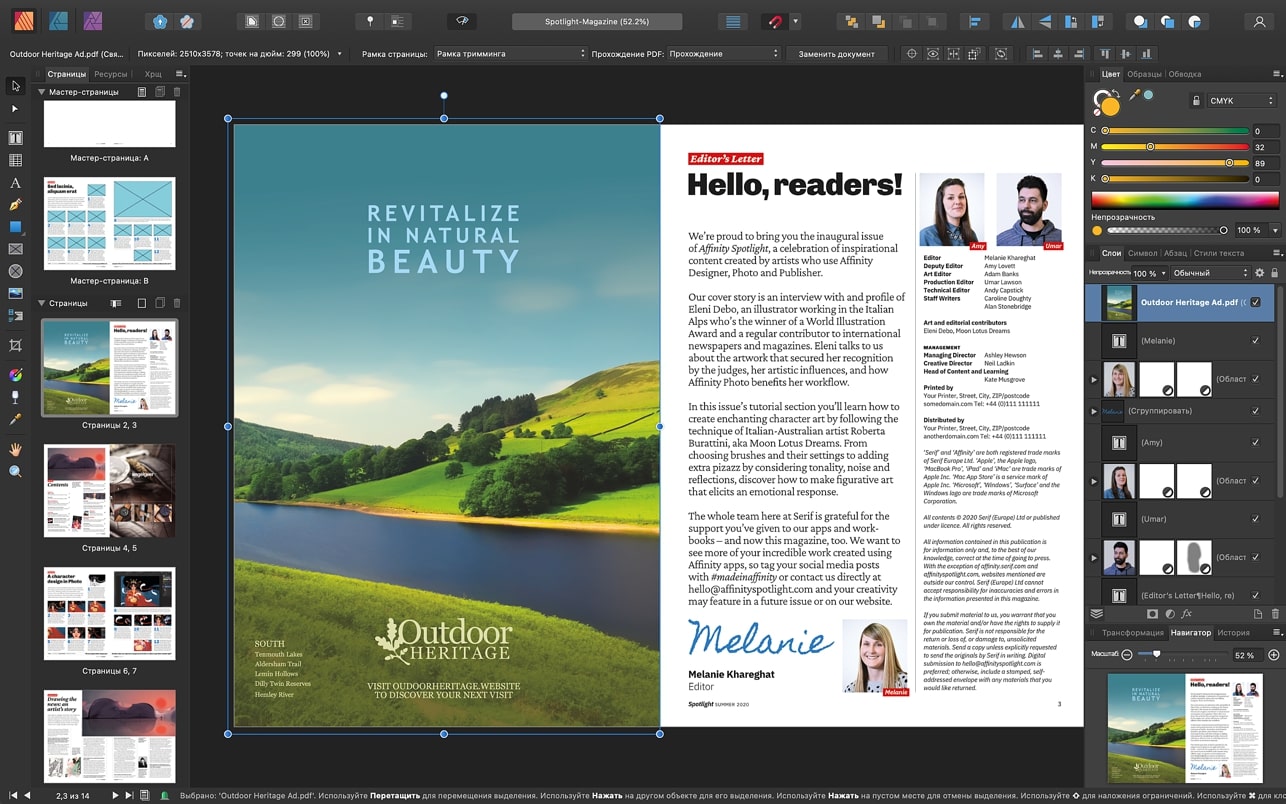Open the CMYK color model dropdown

(x=1241, y=101)
